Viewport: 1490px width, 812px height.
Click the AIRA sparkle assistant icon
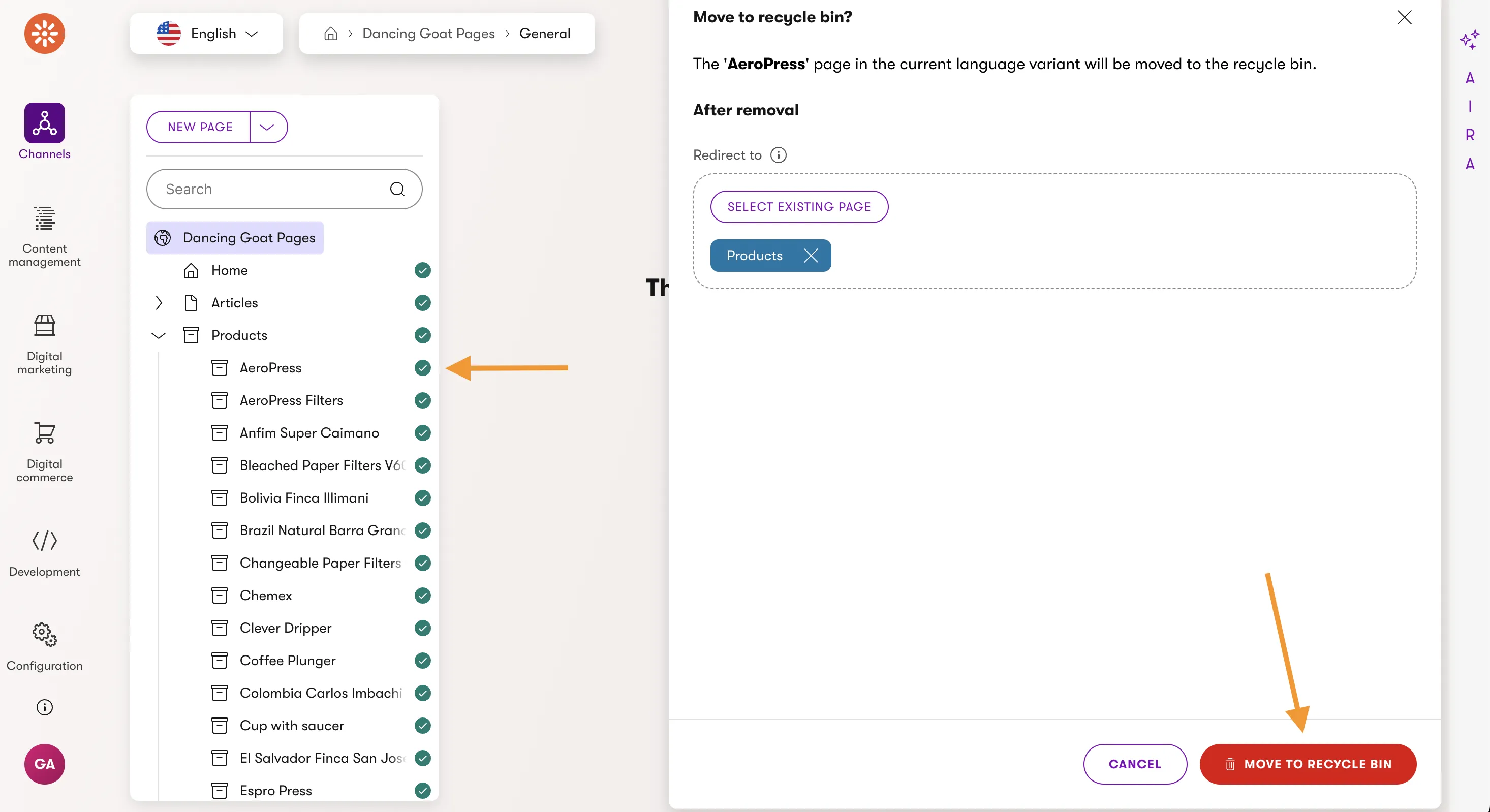[x=1469, y=40]
